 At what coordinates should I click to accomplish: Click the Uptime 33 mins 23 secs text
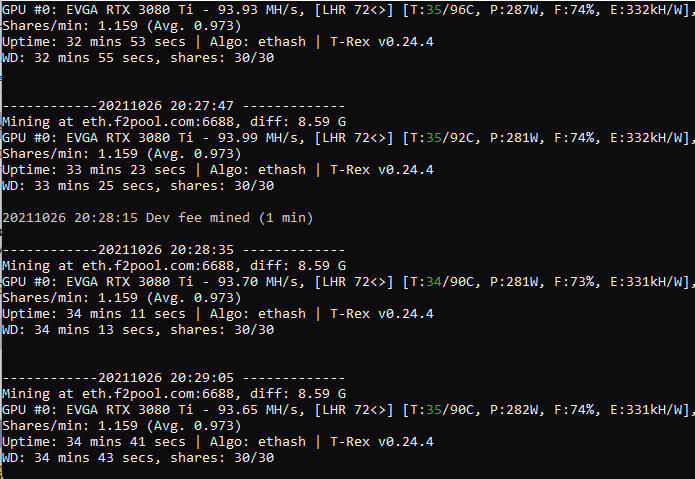pos(94,170)
